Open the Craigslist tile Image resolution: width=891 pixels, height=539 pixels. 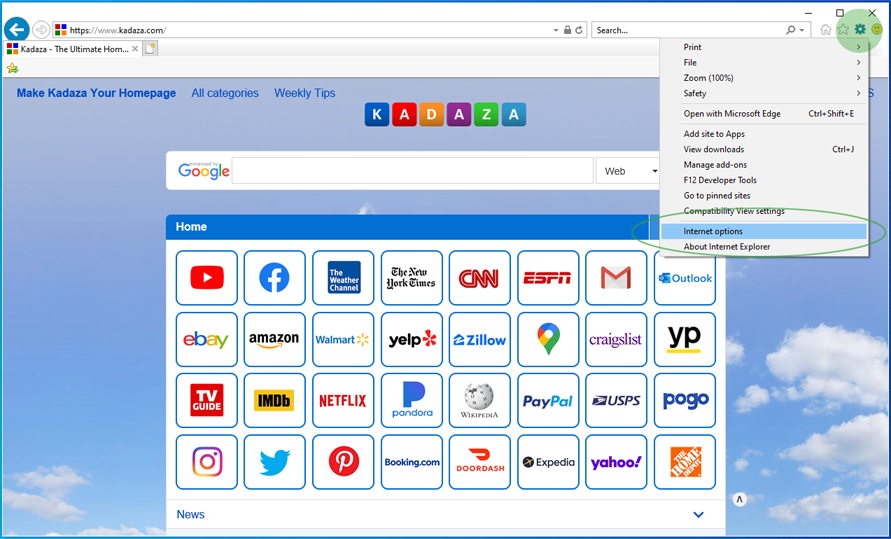(616, 340)
